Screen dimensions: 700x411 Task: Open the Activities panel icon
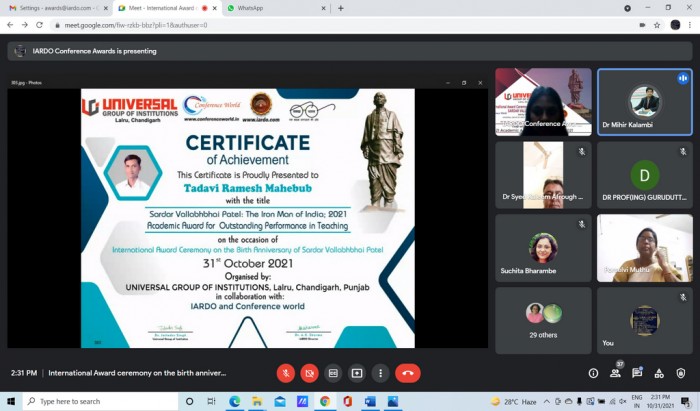(x=659, y=373)
